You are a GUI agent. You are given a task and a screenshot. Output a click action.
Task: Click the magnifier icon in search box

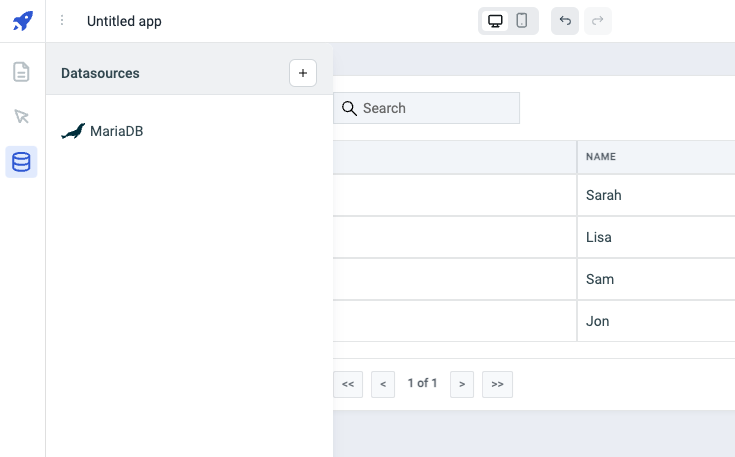[349, 108]
